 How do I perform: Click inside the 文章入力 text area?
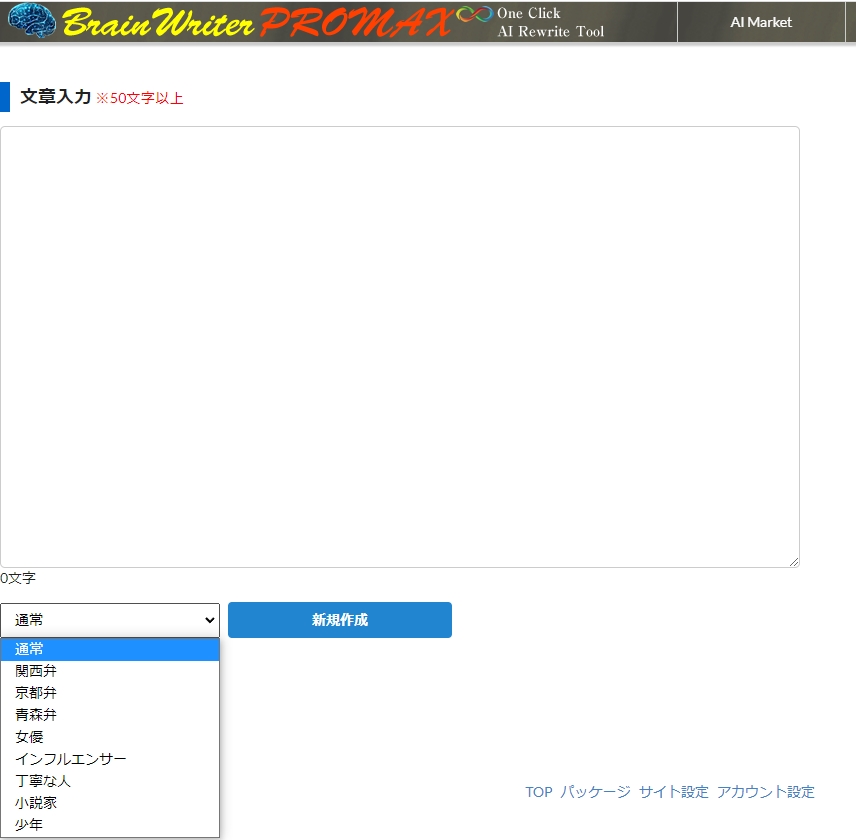tap(400, 346)
